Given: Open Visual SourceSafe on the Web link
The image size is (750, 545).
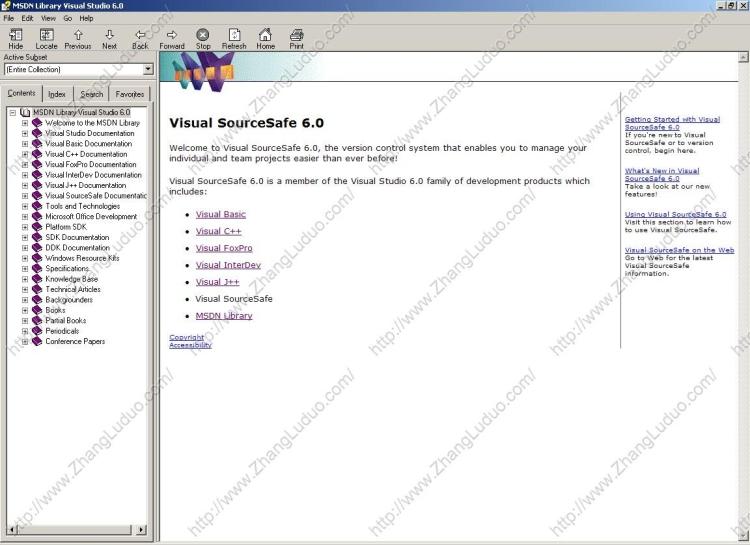Looking at the screenshot, I should pyautogui.click(x=679, y=250).
